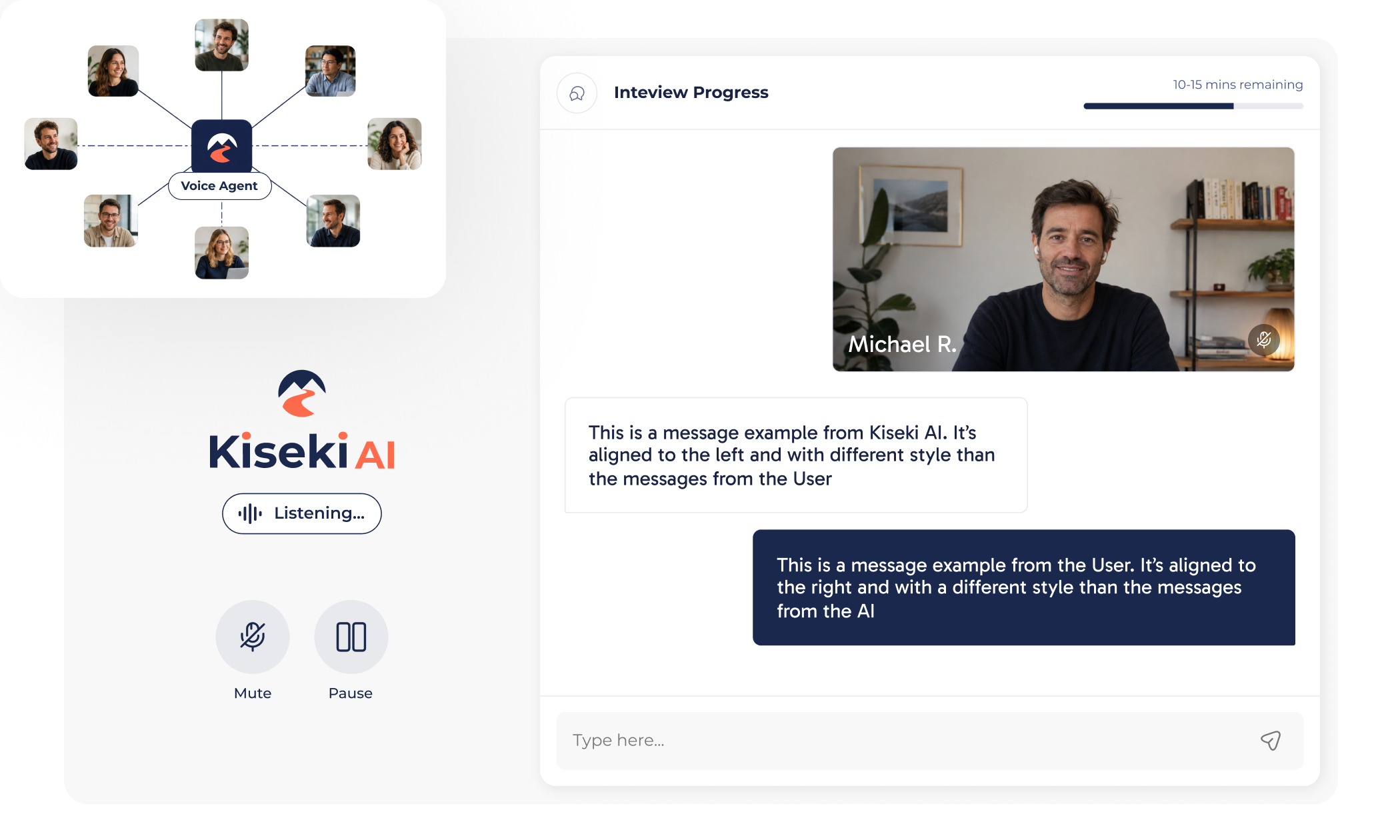This screenshot has height=840, width=1400.
Task: Select the top center man avatar in the network
Action: [x=222, y=45]
